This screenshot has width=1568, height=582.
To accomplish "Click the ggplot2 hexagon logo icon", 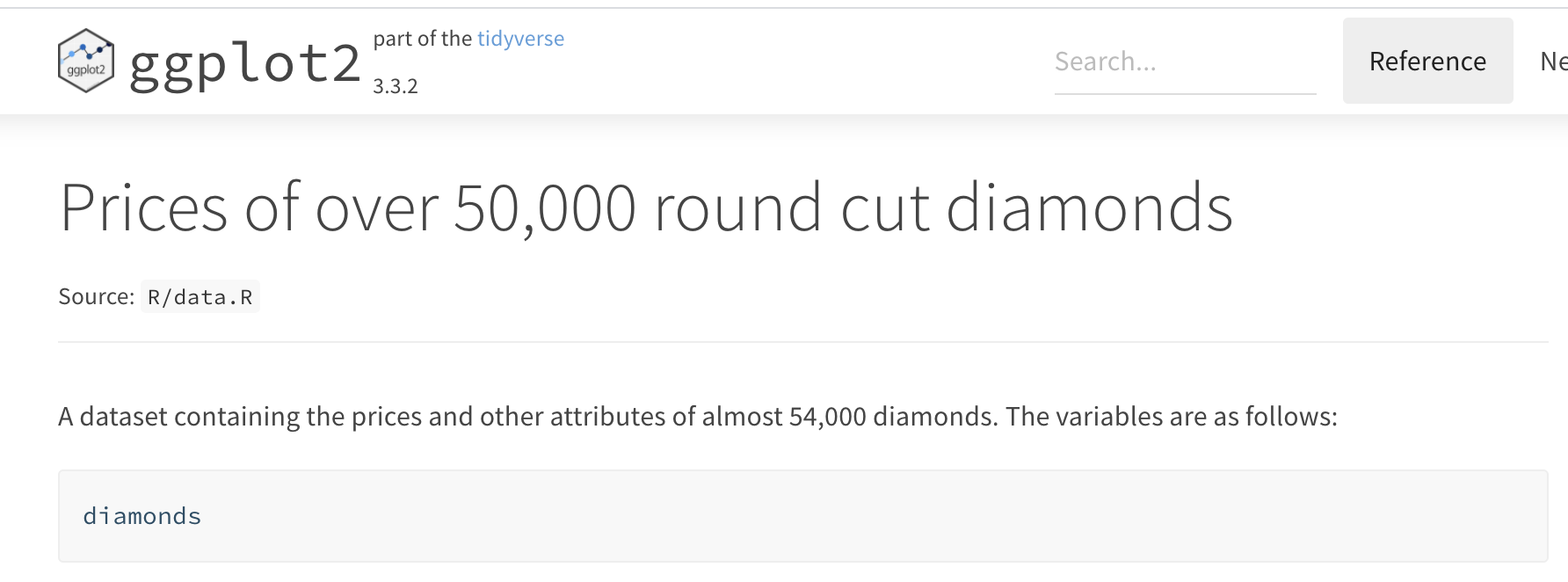I will (x=85, y=61).
